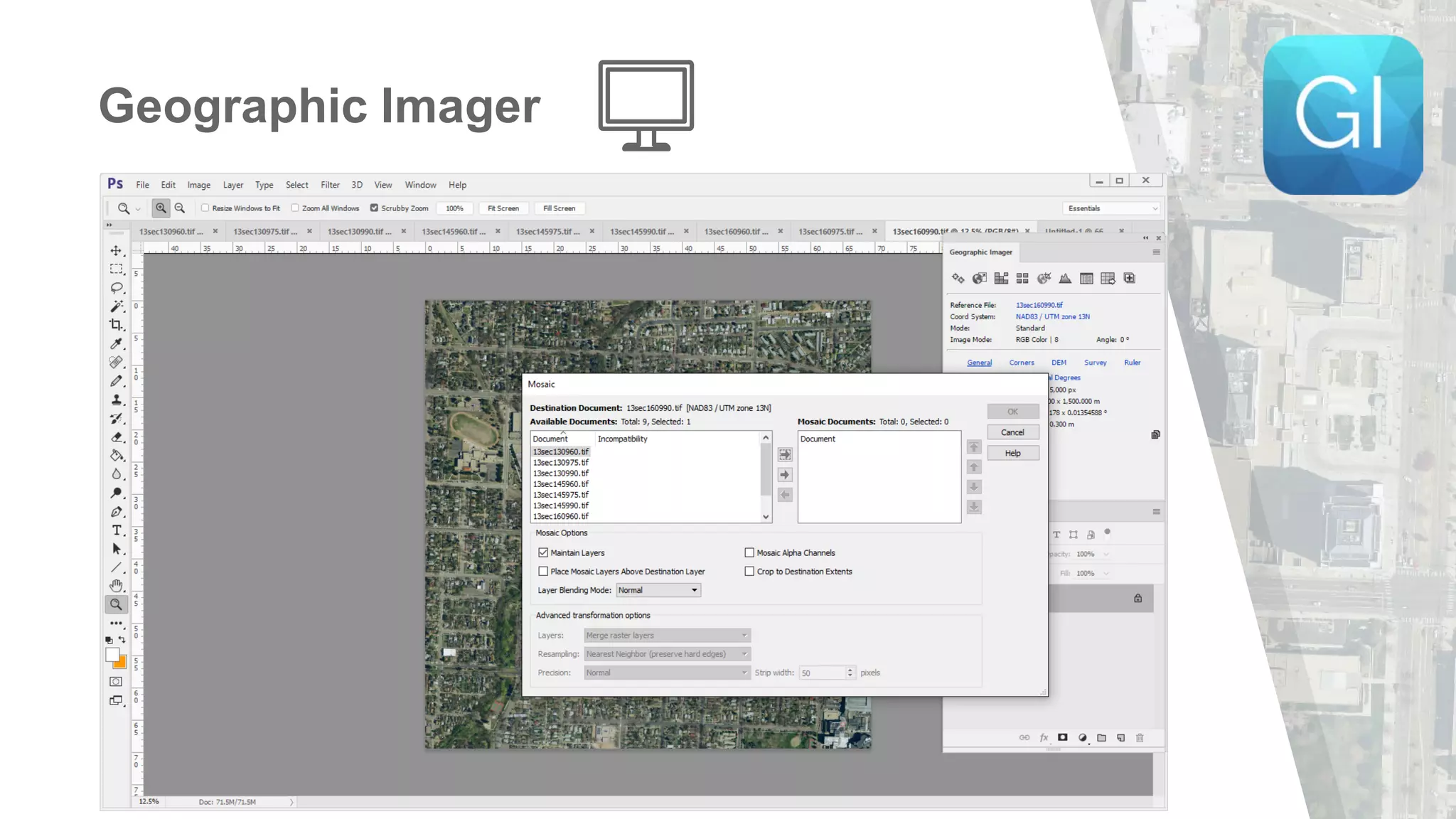This screenshot has width=1456, height=819.
Task: Open the Resampling Nearest Neighbor dropdown
Action: pos(667,654)
